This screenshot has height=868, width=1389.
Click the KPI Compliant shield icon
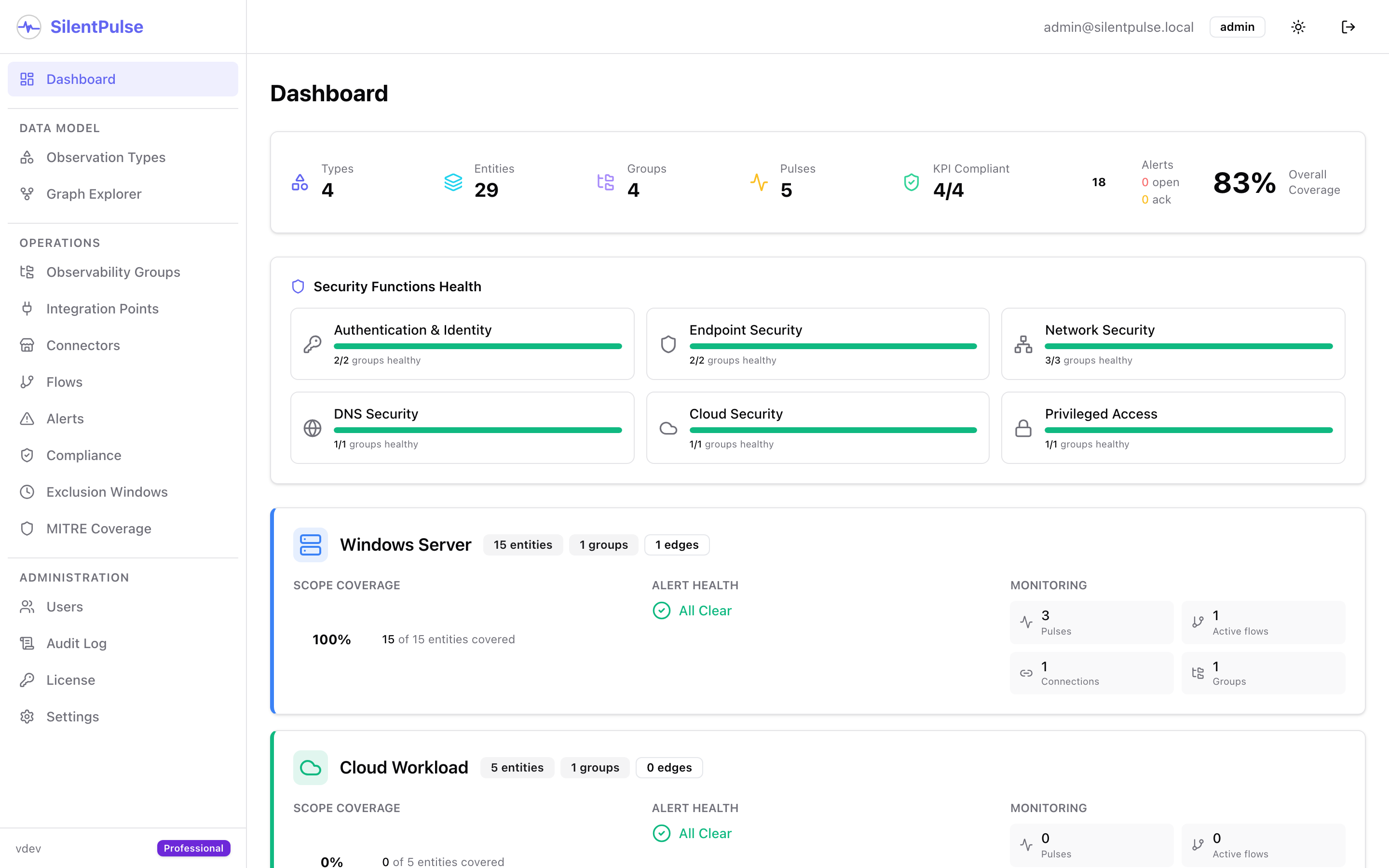click(x=912, y=183)
